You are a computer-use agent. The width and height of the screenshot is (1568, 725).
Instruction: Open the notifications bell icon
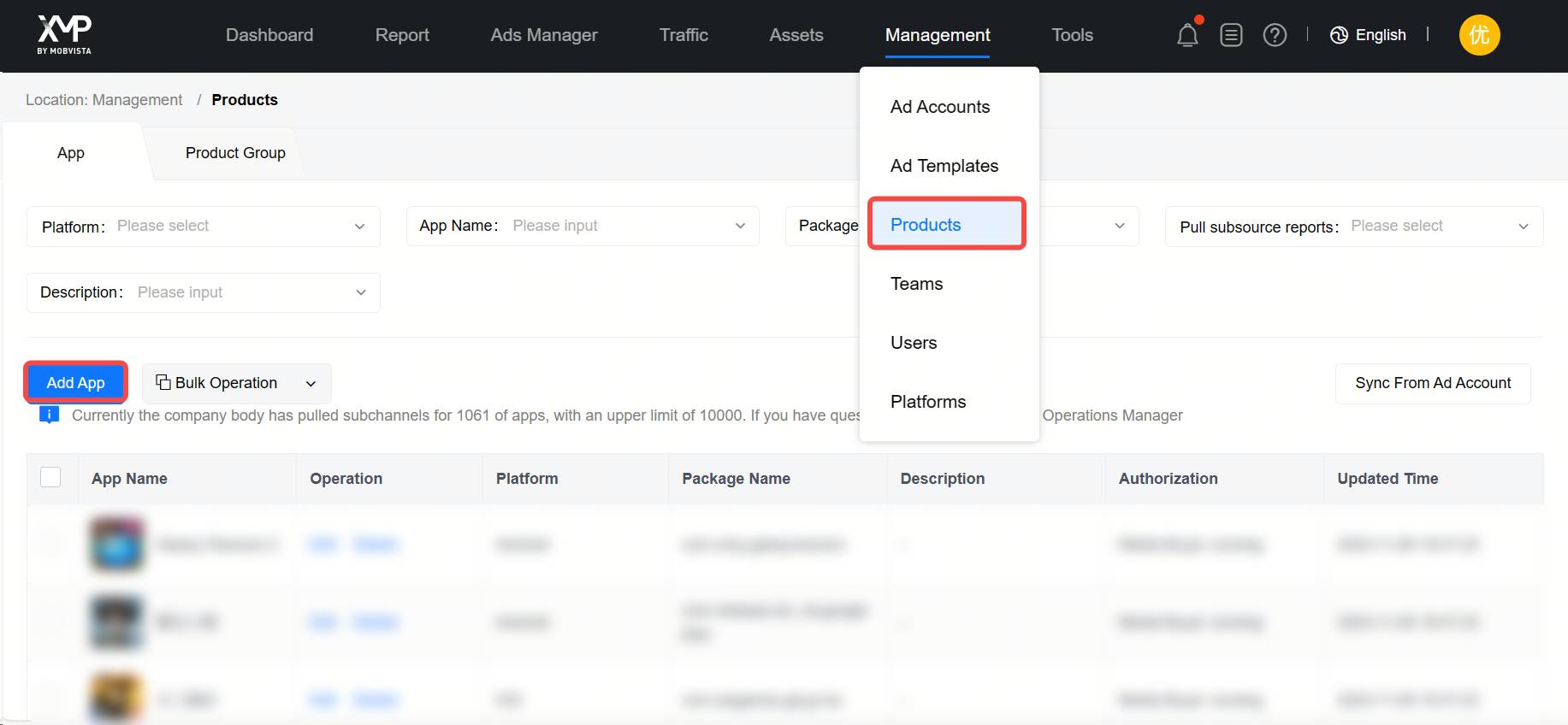(1186, 35)
